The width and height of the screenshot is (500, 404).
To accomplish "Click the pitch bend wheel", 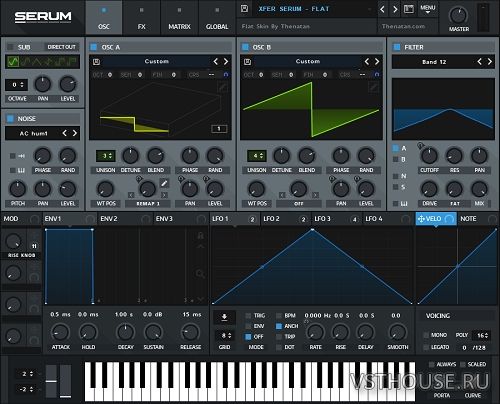I will pos(51,381).
